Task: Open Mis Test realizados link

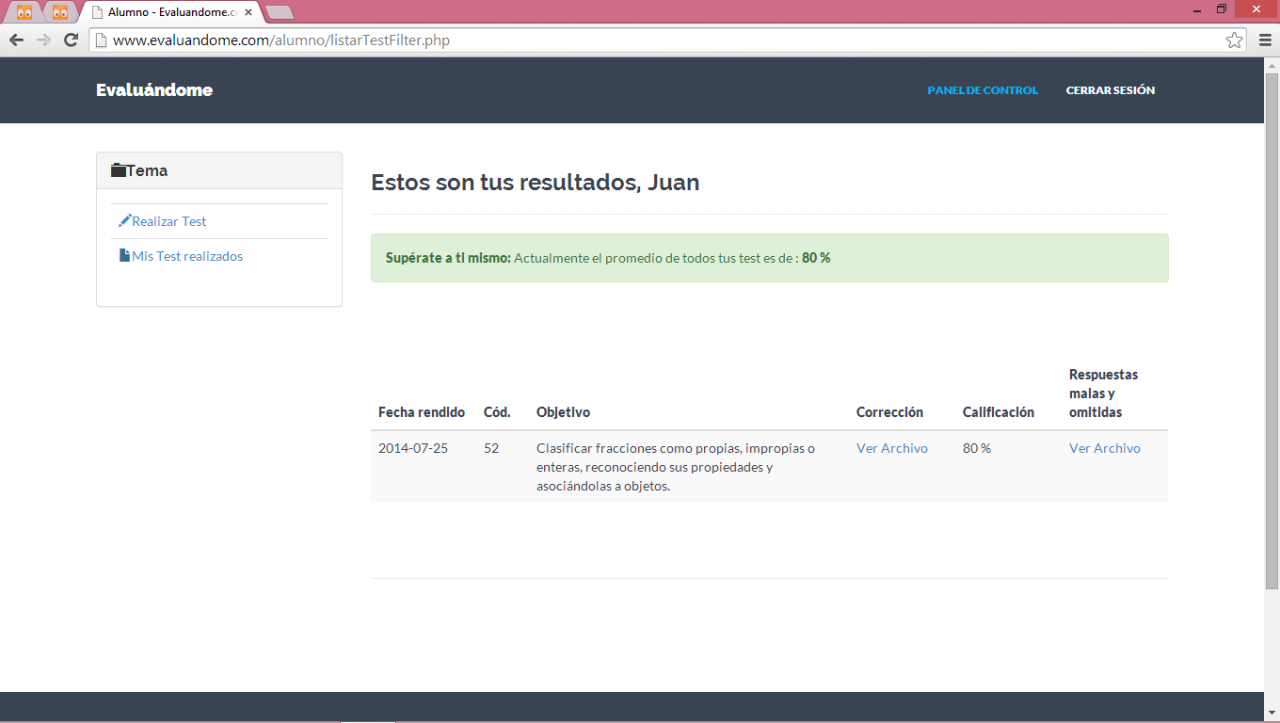Action: tap(187, 256)
